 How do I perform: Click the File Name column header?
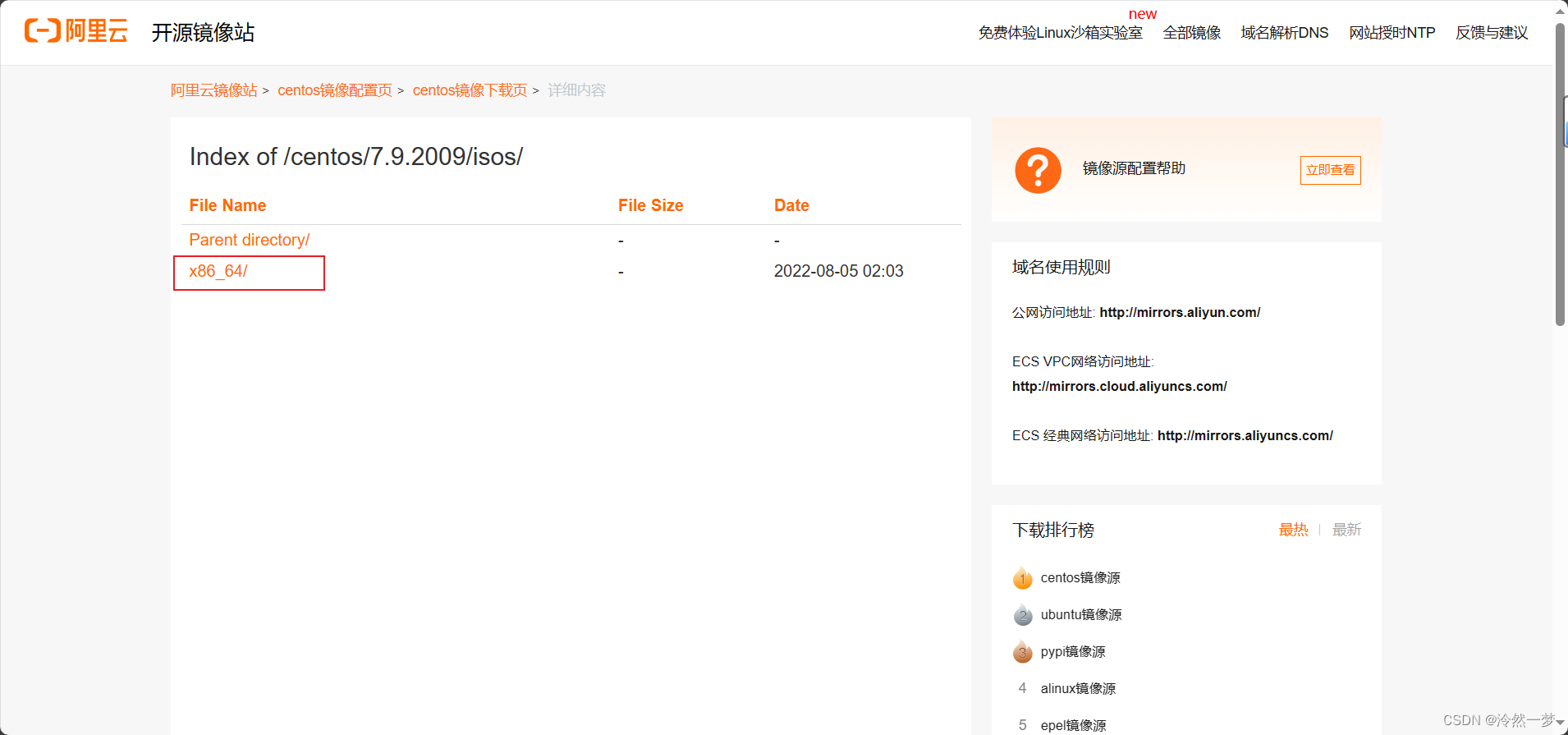227,205
